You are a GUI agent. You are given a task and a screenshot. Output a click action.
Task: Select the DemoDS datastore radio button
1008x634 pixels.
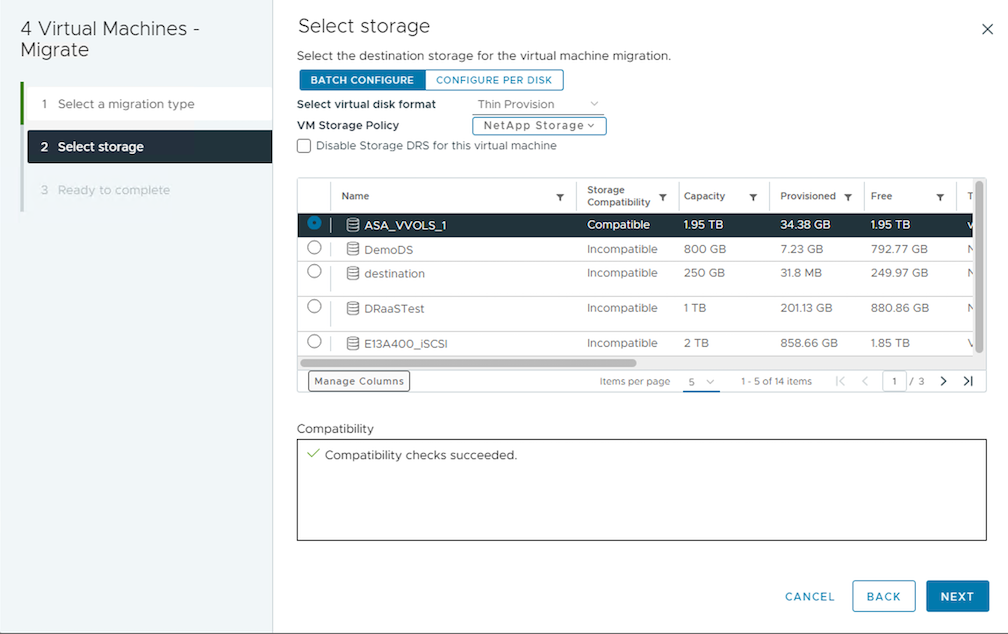[315, 247]
